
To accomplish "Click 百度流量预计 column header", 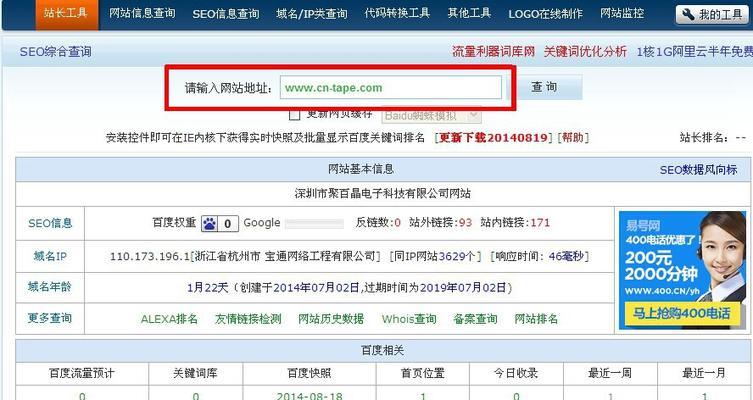I will pyautogui.click(x=82, y=373).
